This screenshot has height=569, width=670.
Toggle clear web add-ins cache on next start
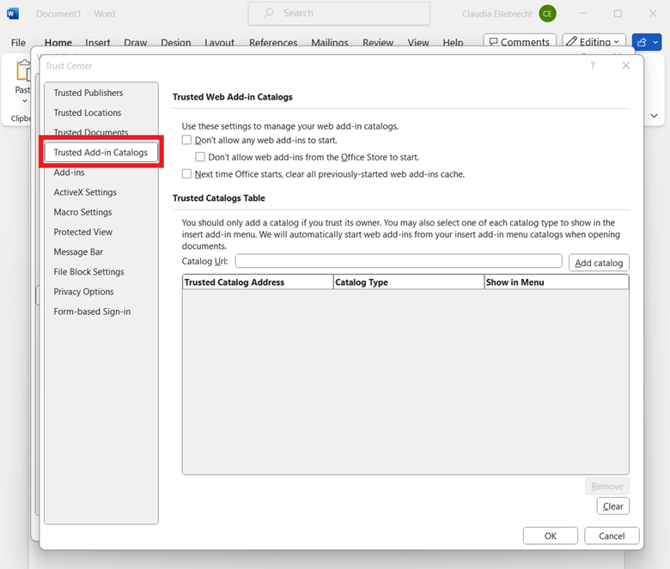click(x=187, y=174)
